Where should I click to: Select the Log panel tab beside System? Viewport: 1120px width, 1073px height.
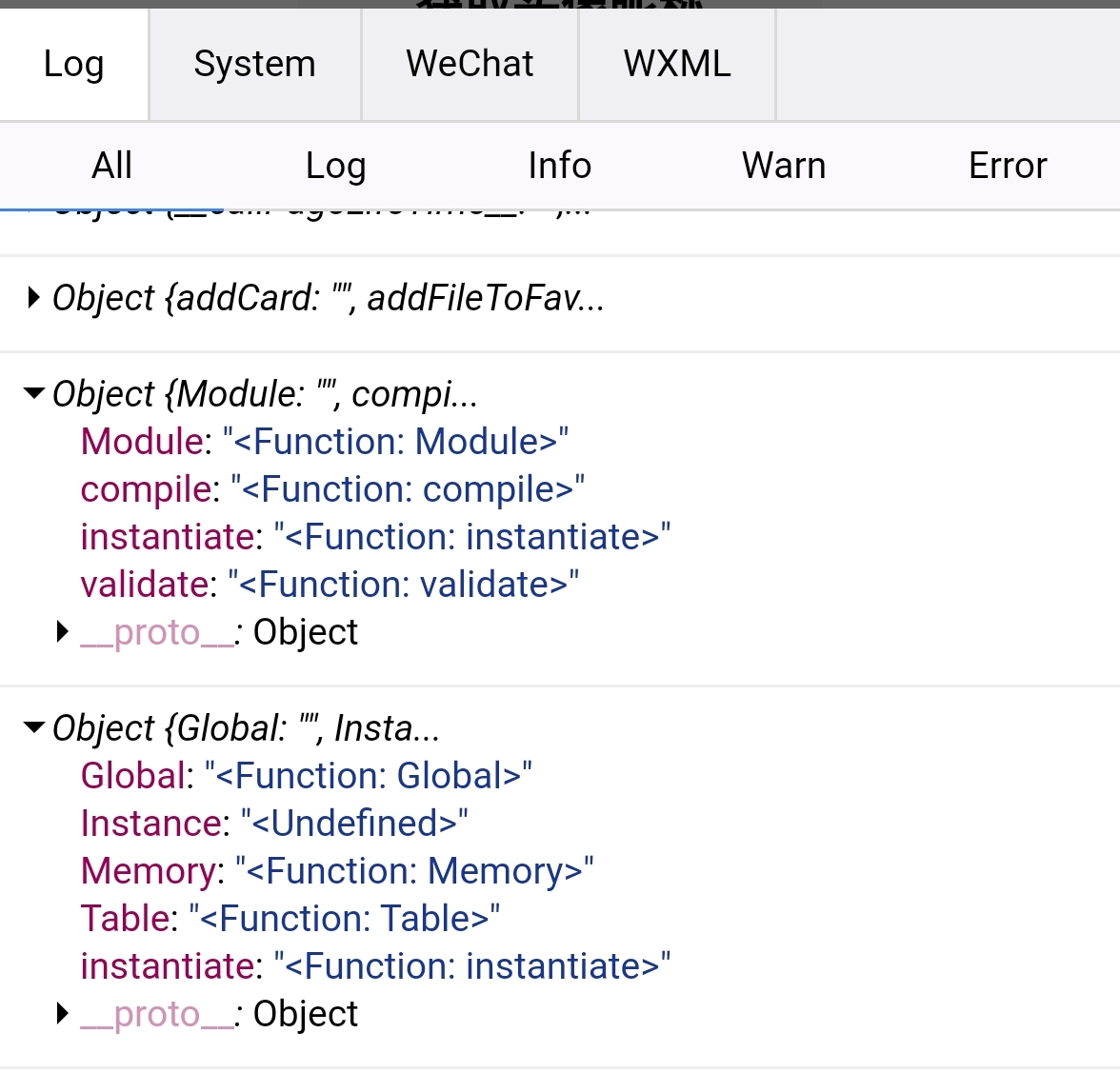click(73, 65)
